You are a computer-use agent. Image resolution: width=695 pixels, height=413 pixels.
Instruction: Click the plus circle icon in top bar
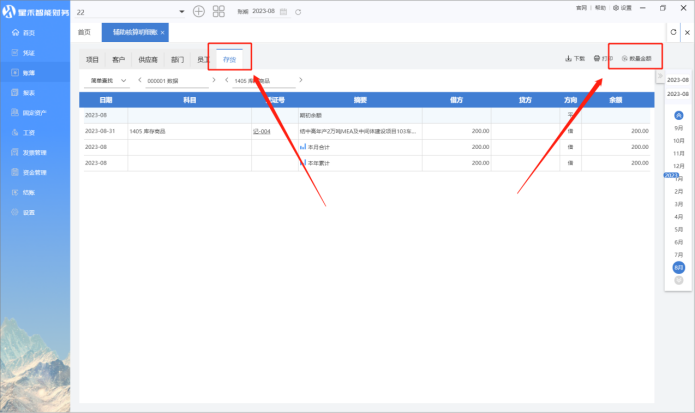[198, 11]
